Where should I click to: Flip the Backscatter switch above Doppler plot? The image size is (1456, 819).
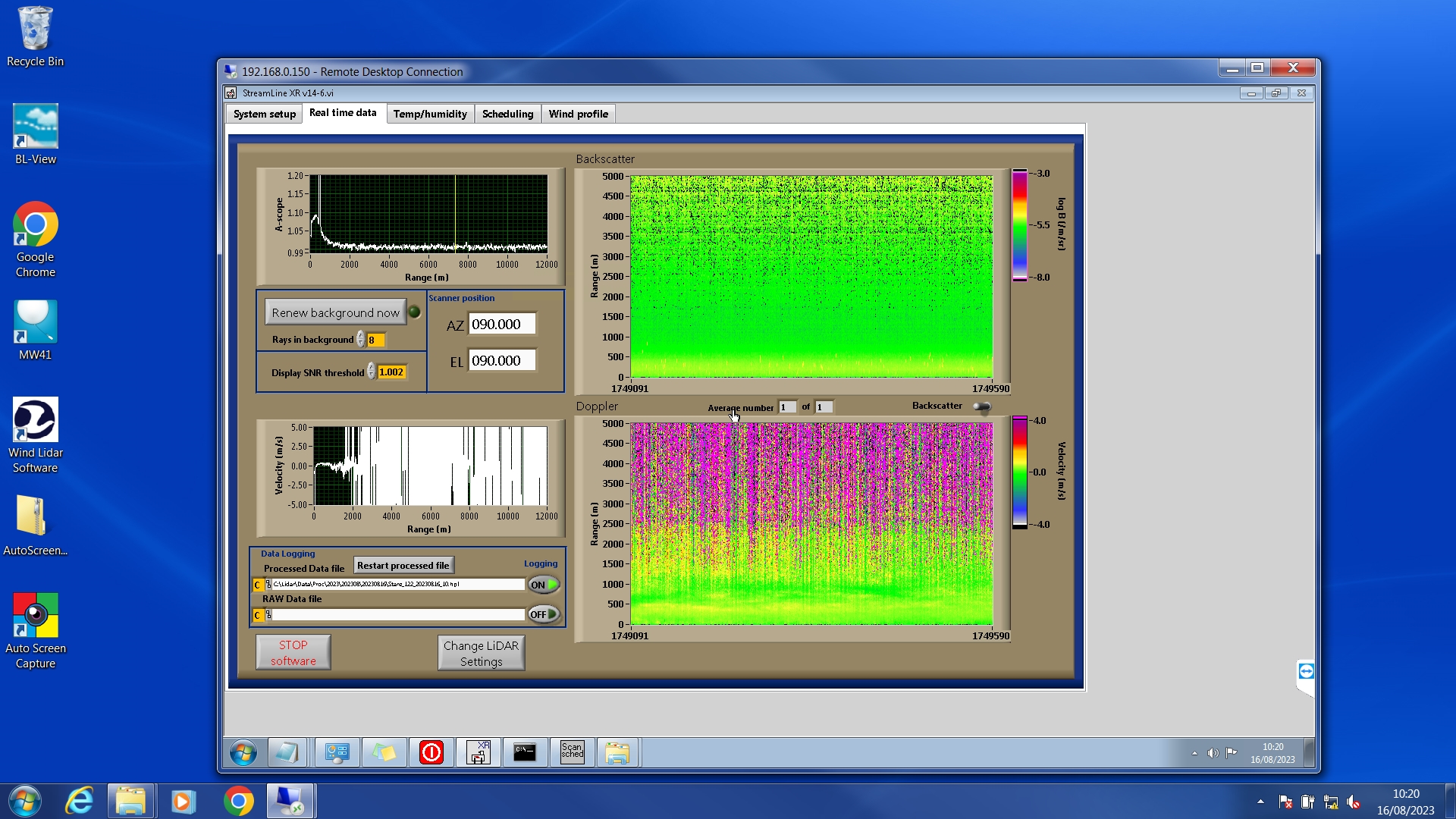pyautogui.click(x=982, y=407)
